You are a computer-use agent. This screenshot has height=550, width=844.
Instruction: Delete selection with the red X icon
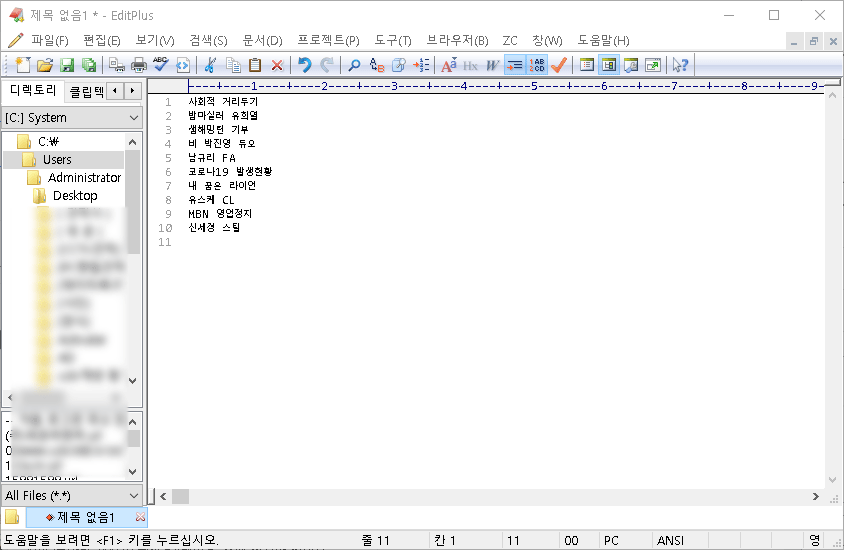[x=277, y=66]
